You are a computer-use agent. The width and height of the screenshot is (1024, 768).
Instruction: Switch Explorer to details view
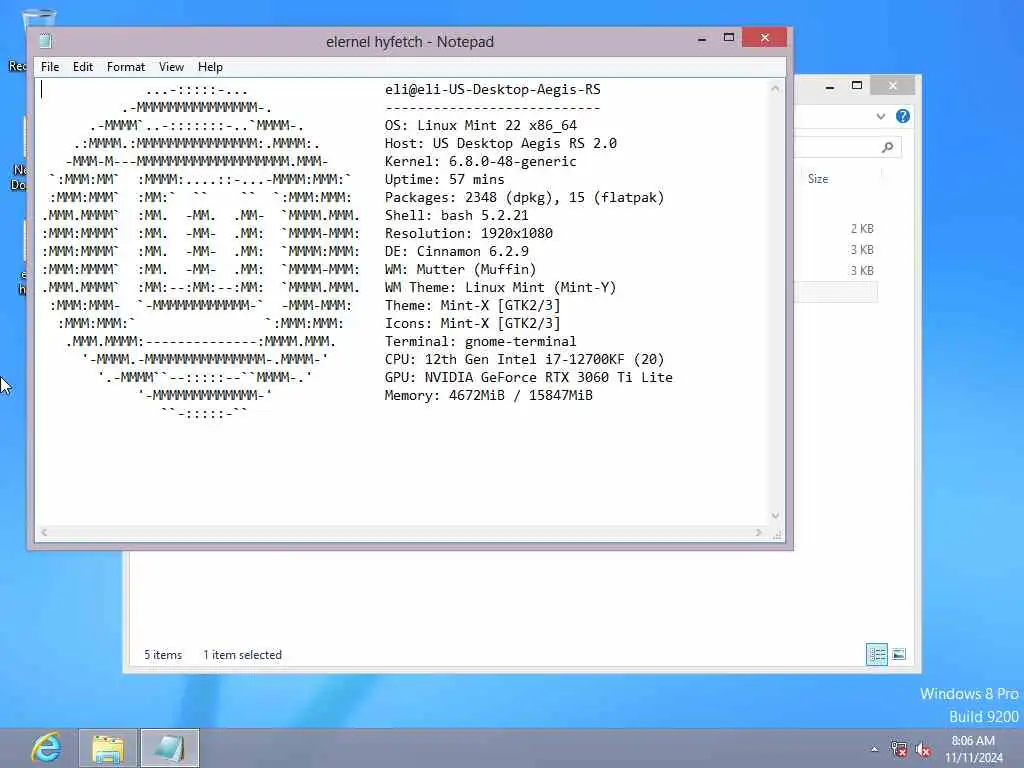876,654
